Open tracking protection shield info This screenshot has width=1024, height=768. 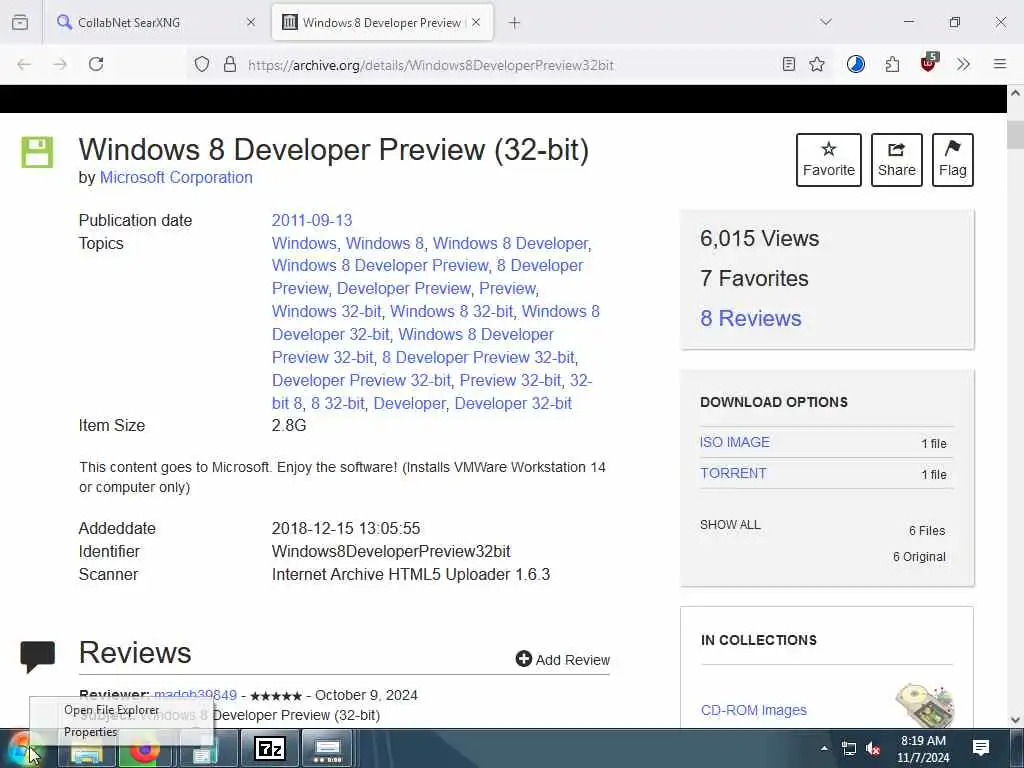[x=202, y=64]
